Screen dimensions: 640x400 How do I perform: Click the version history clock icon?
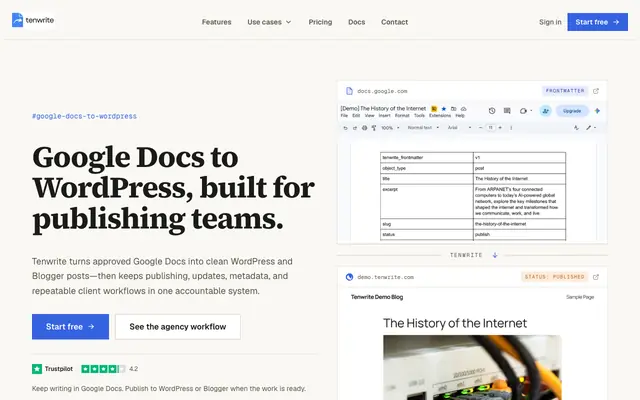click(x=492, y=111)
